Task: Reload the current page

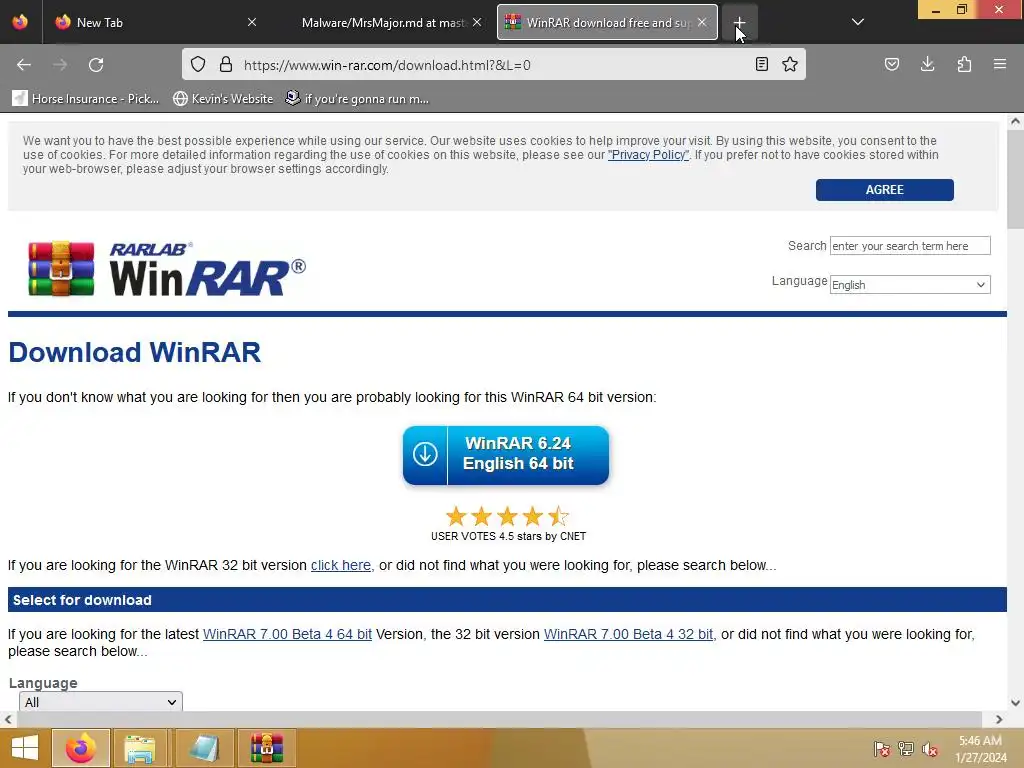Action: click(x=96, y=65)
